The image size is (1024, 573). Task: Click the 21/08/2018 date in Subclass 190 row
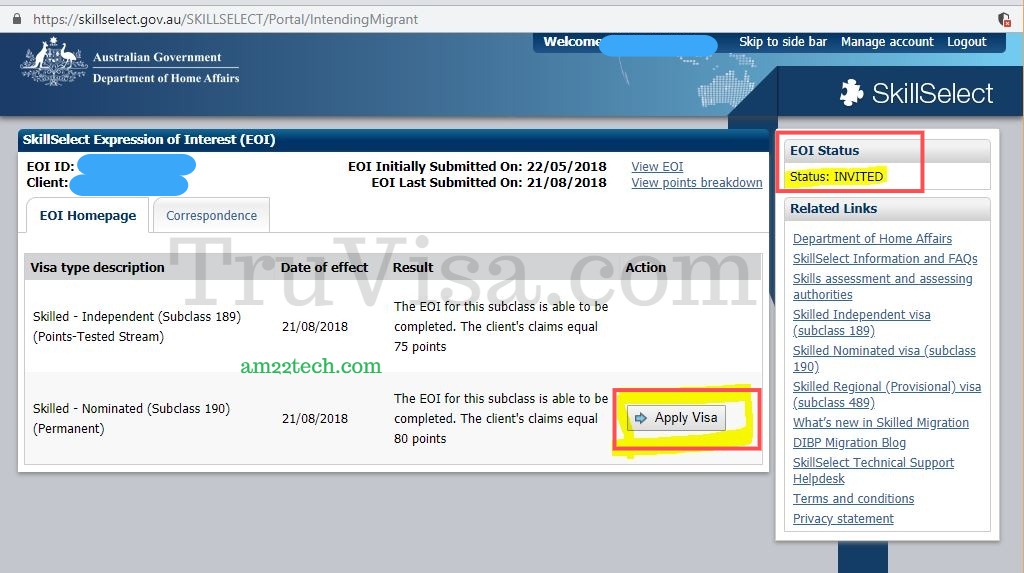click(x=315, y=419)
